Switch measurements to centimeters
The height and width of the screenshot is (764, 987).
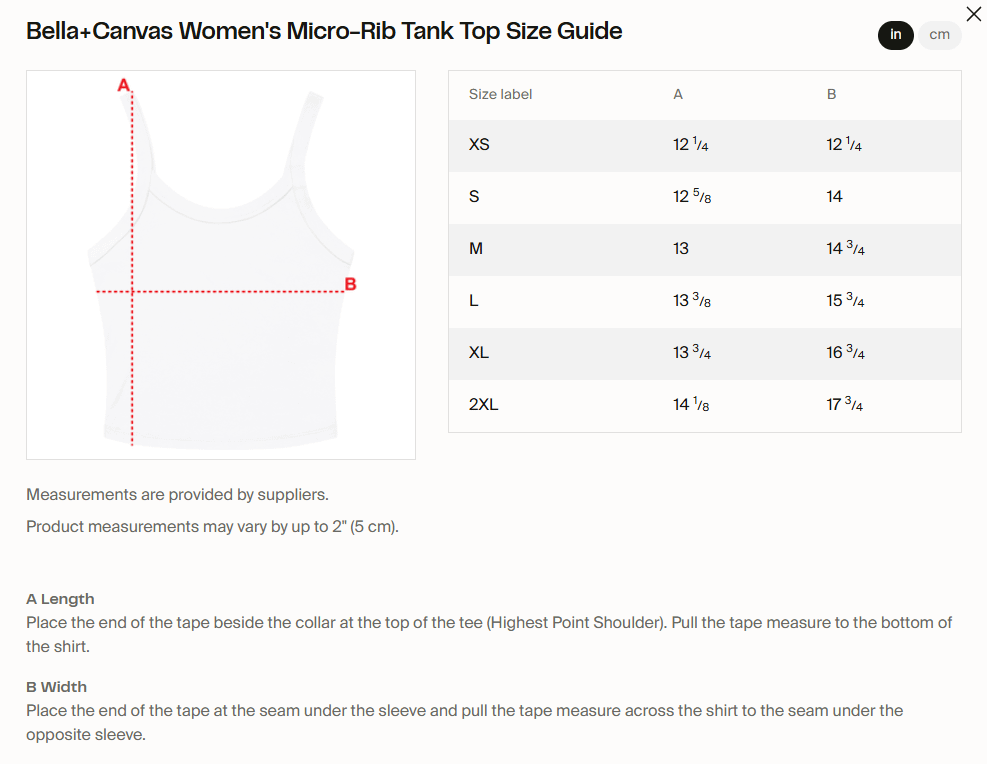click(x=939, y=35)
